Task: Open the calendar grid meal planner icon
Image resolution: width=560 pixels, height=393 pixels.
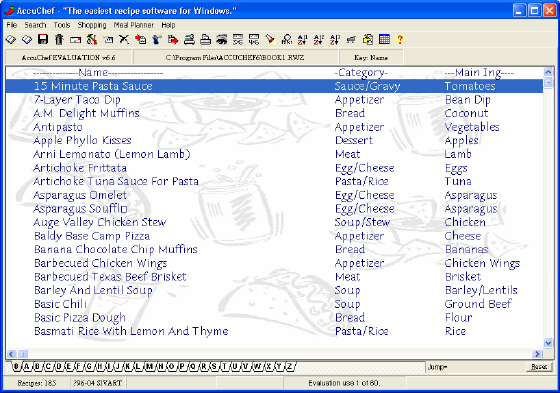Action: [384, 39]
